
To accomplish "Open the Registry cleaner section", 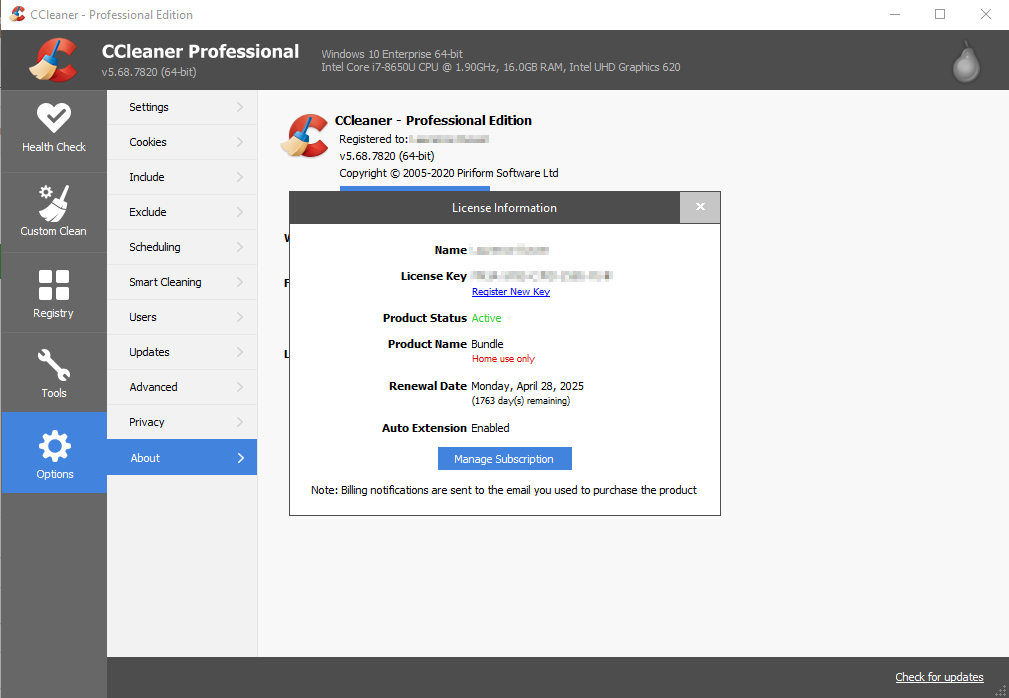I will [53, 291].
